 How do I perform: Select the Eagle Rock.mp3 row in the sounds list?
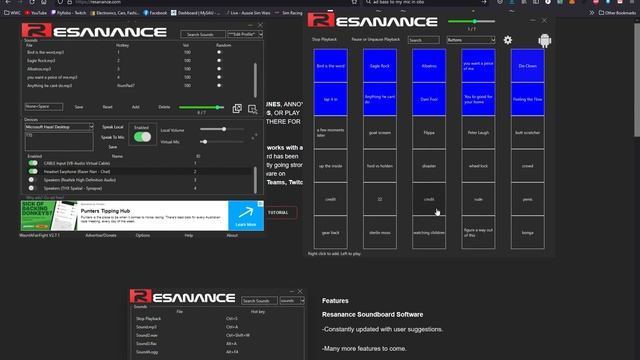139,60
